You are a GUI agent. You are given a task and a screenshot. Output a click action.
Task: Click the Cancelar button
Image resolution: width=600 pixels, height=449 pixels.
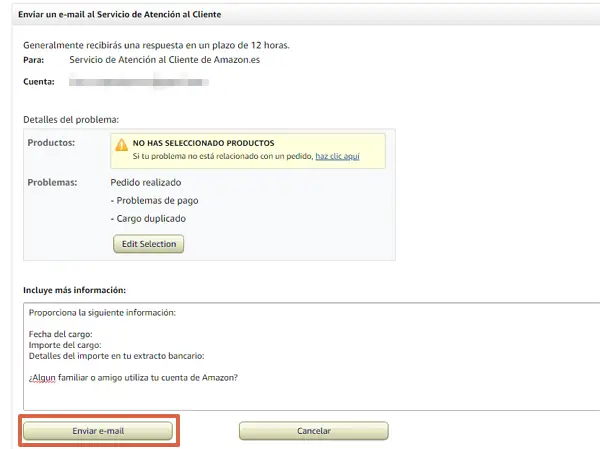[313, 431]
